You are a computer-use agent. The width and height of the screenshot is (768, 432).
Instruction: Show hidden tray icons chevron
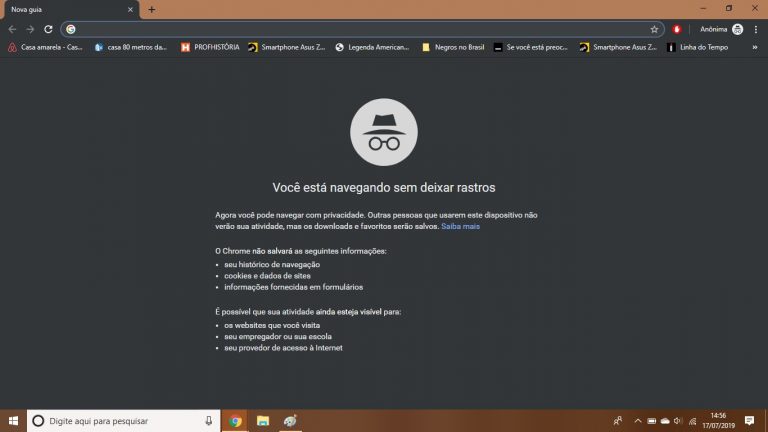[638, 421]
